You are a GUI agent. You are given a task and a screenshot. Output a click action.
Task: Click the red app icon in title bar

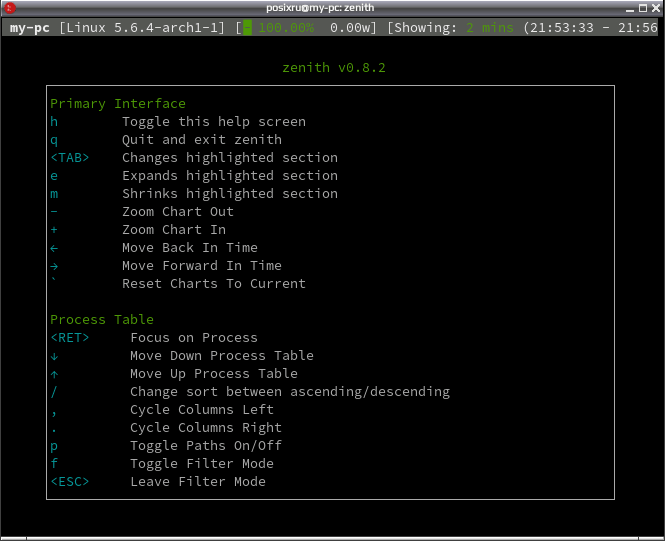10,8
